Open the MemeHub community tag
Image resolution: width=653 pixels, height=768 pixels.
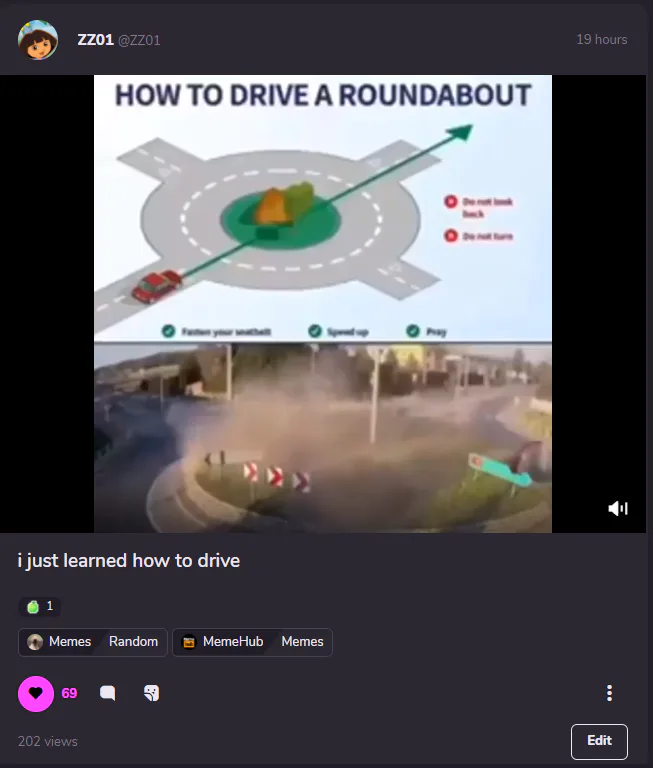(233, 642)
